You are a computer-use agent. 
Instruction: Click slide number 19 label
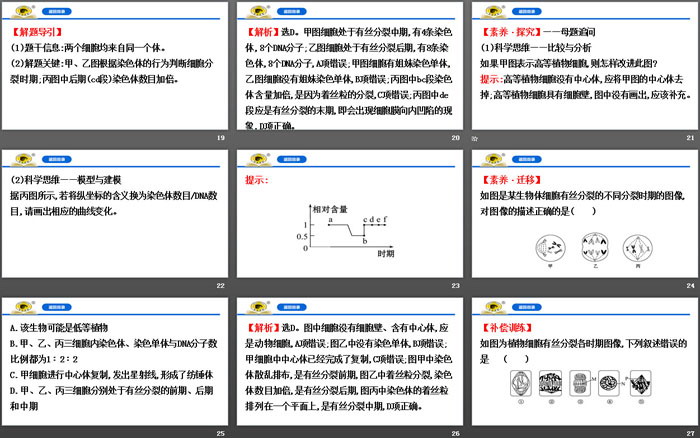(x=221, y=138)
